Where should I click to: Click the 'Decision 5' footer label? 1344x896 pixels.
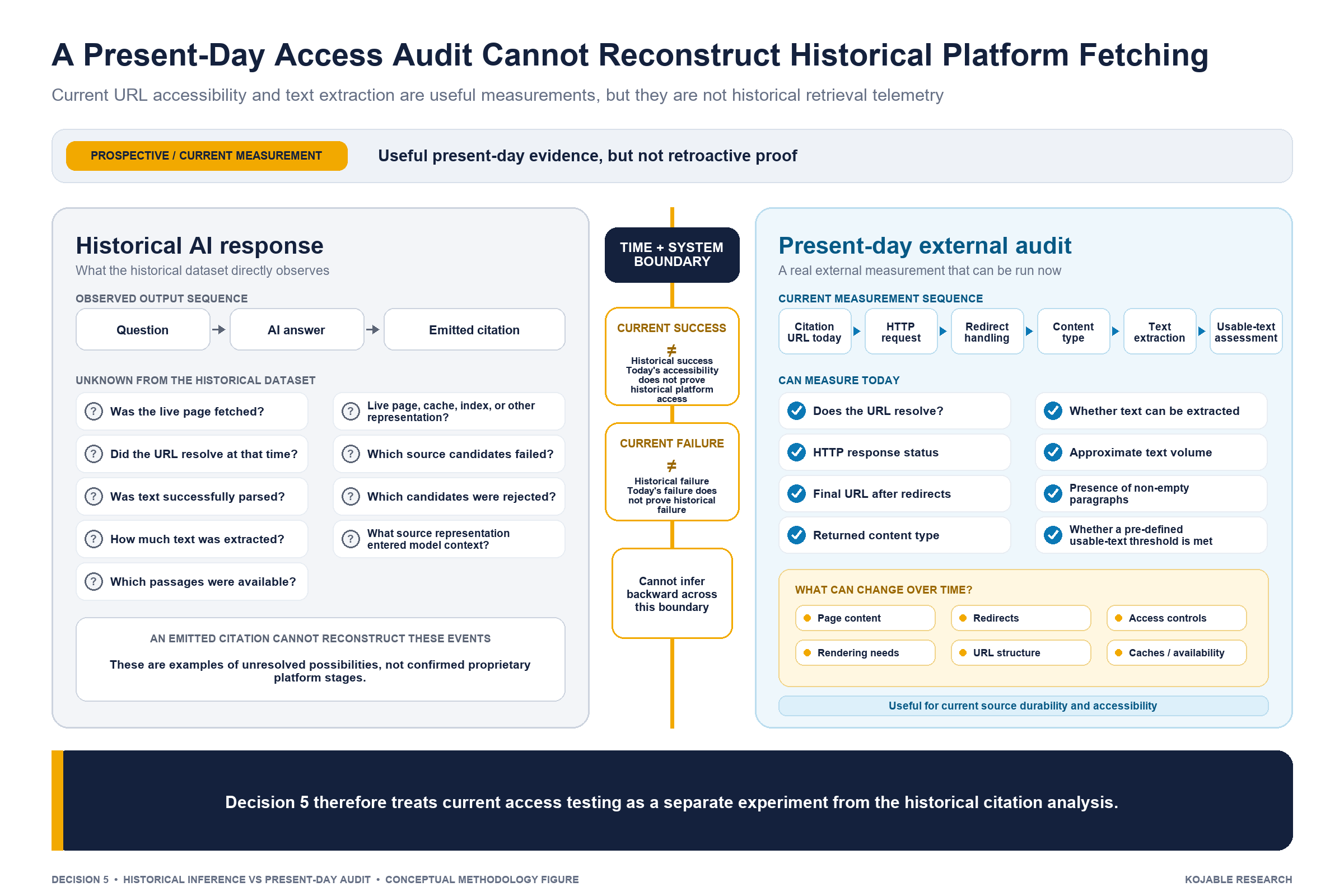click(x=80, y=880)
